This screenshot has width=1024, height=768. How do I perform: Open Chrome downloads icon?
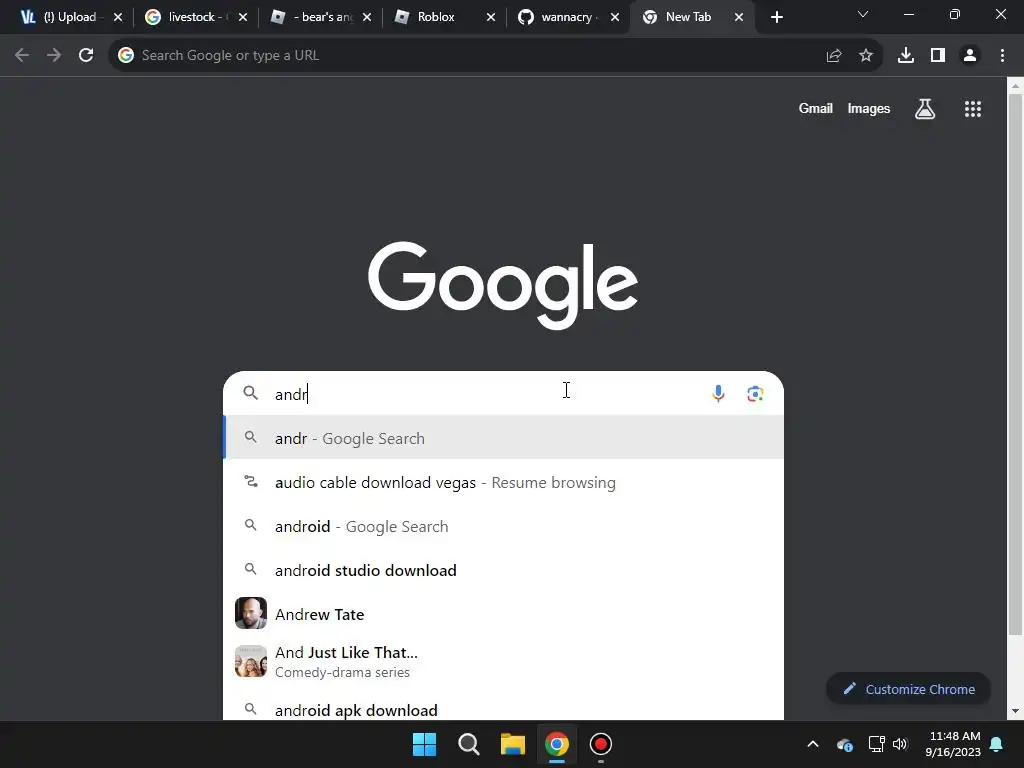[x=906, y=56]
